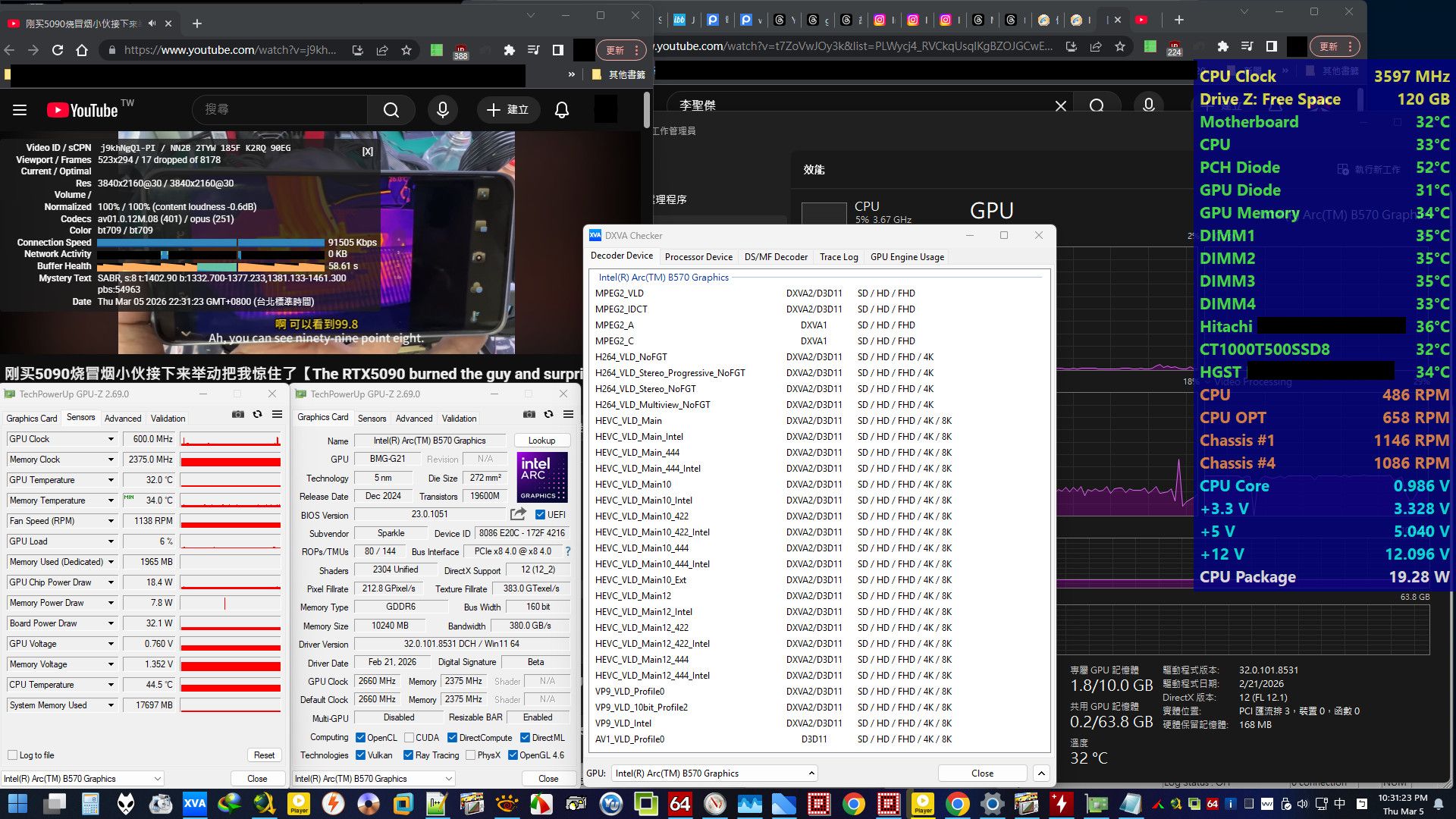The height and width of the screenshot is (819, 1456).
Task: Switch to the Trace Log tab
Action: [x=838, y=257]
